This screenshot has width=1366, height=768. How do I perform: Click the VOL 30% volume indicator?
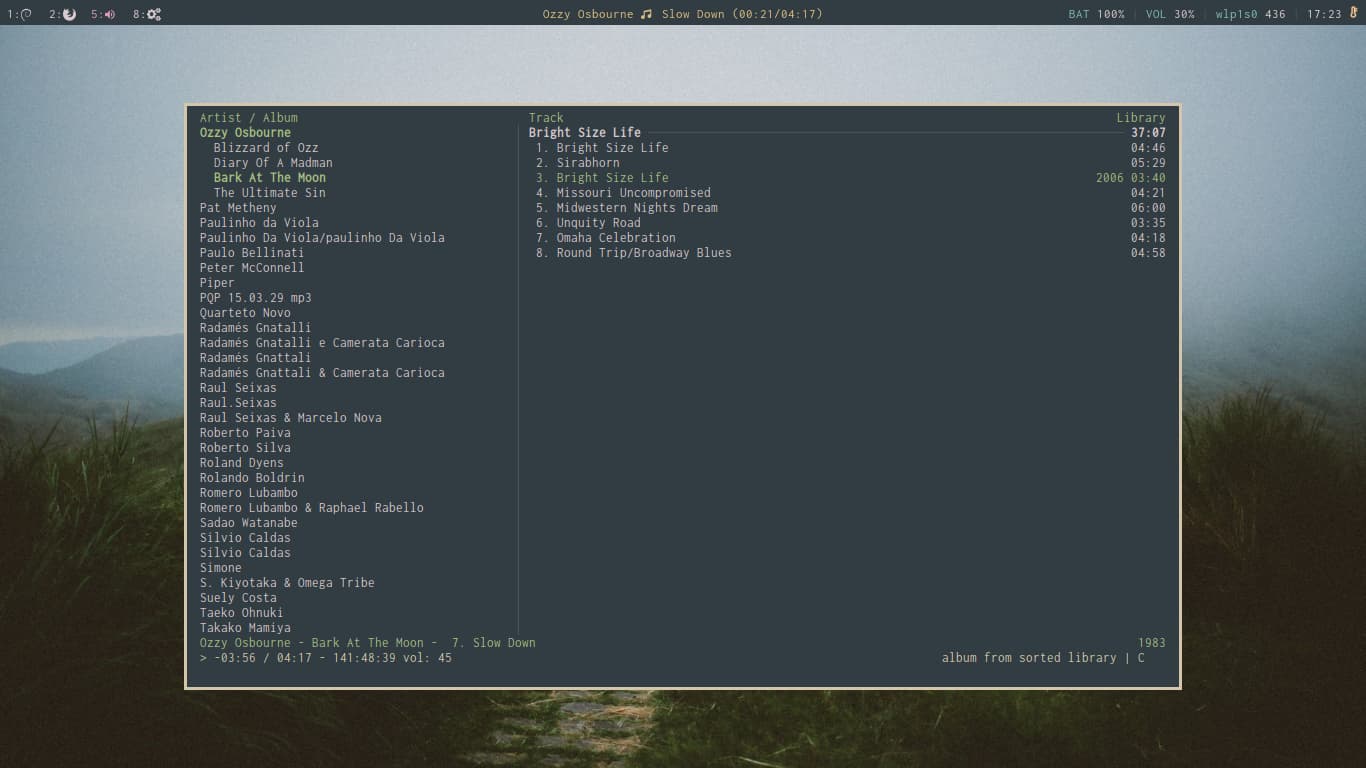[x=1170, y=14]
